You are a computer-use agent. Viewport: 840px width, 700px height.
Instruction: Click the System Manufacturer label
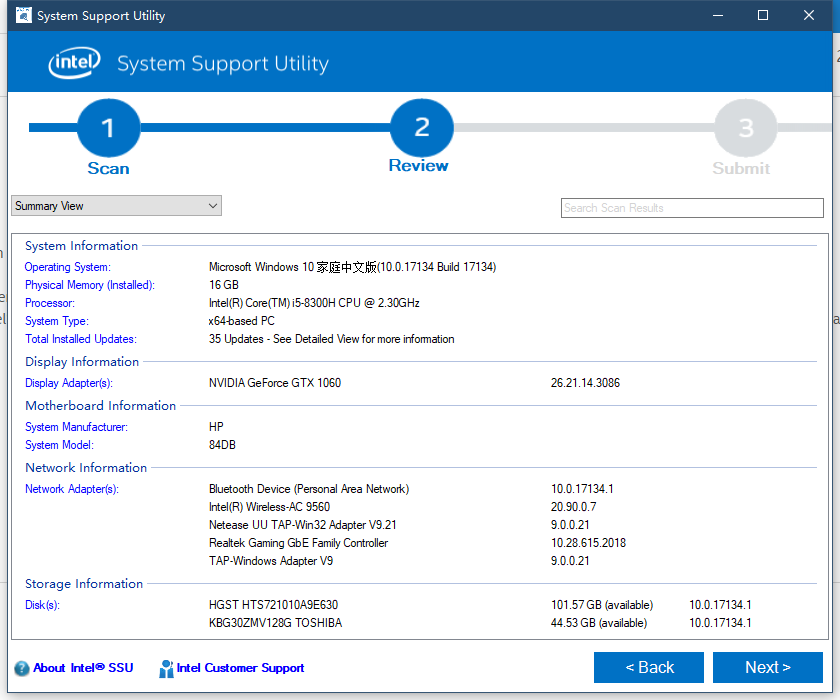[76, 427]
